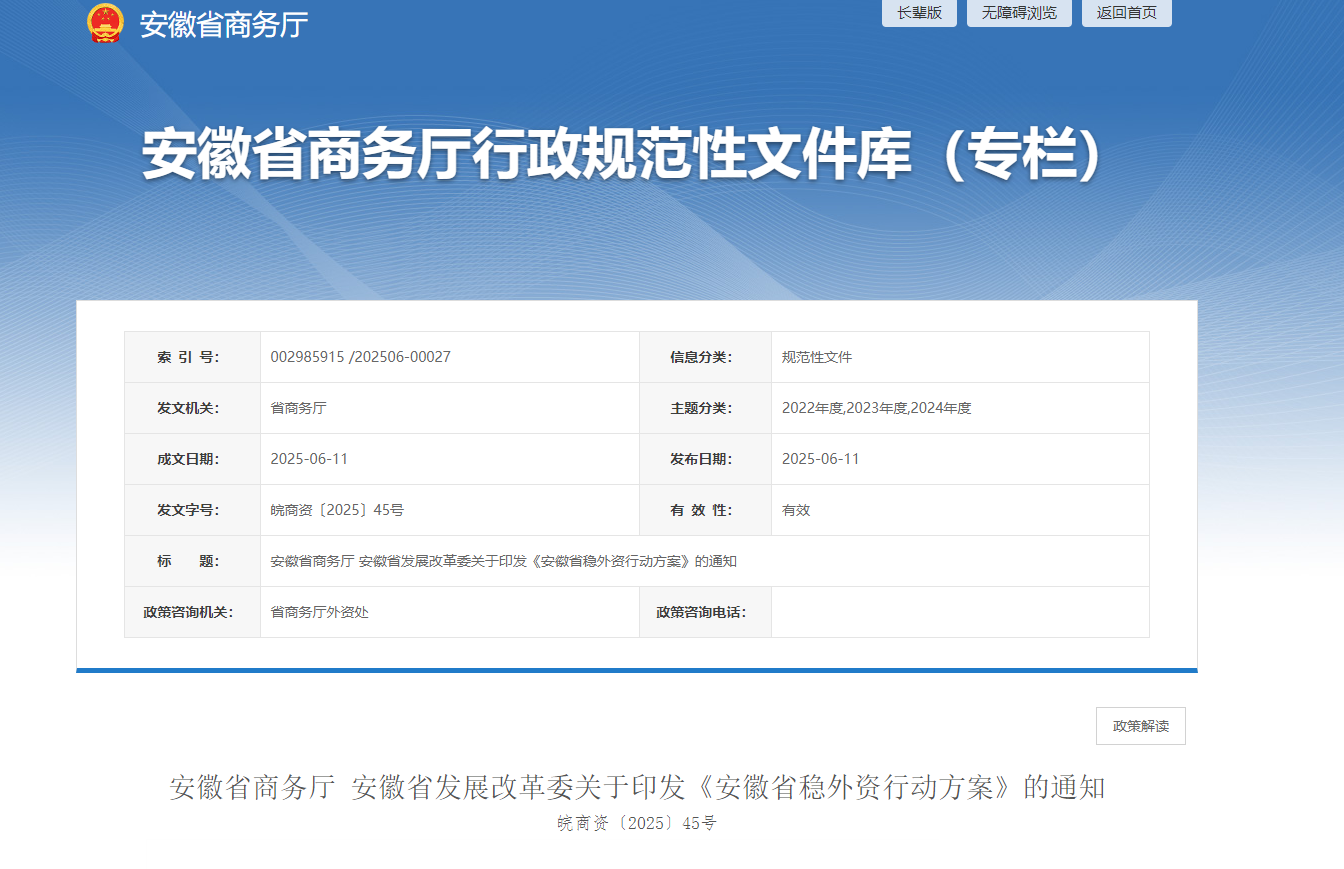1344x869 pixels.
Task: Click 返回首页 to return home
Action: point(1126,13)
